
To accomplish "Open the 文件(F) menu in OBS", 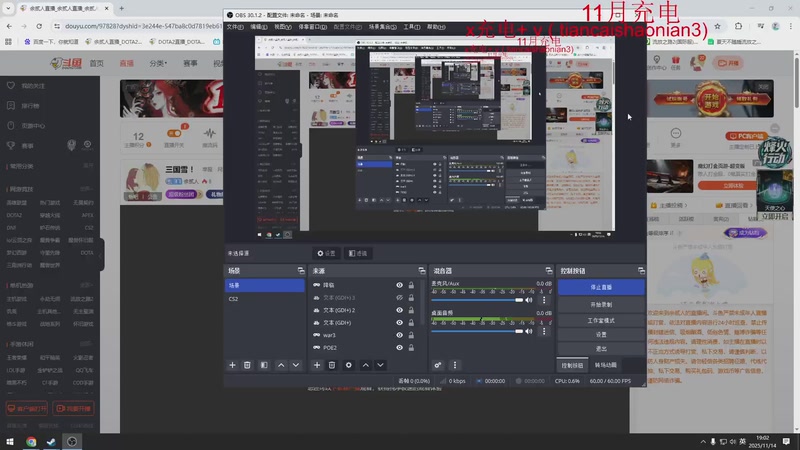I will (x=235, y=27).
